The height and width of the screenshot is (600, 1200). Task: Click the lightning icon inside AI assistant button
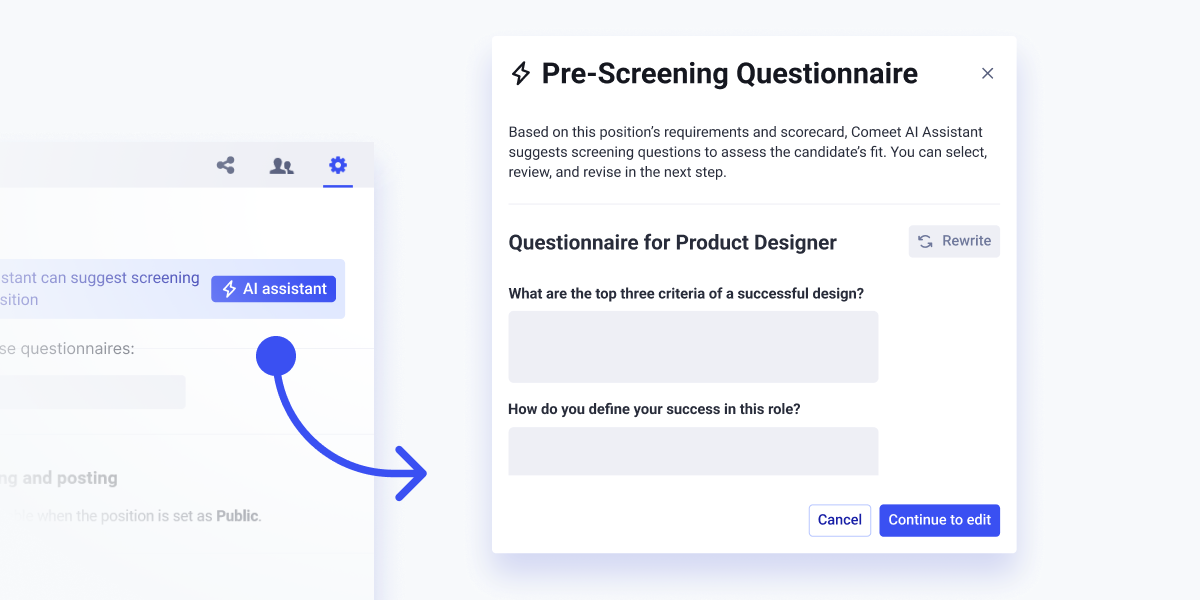[x=228, y=288]
